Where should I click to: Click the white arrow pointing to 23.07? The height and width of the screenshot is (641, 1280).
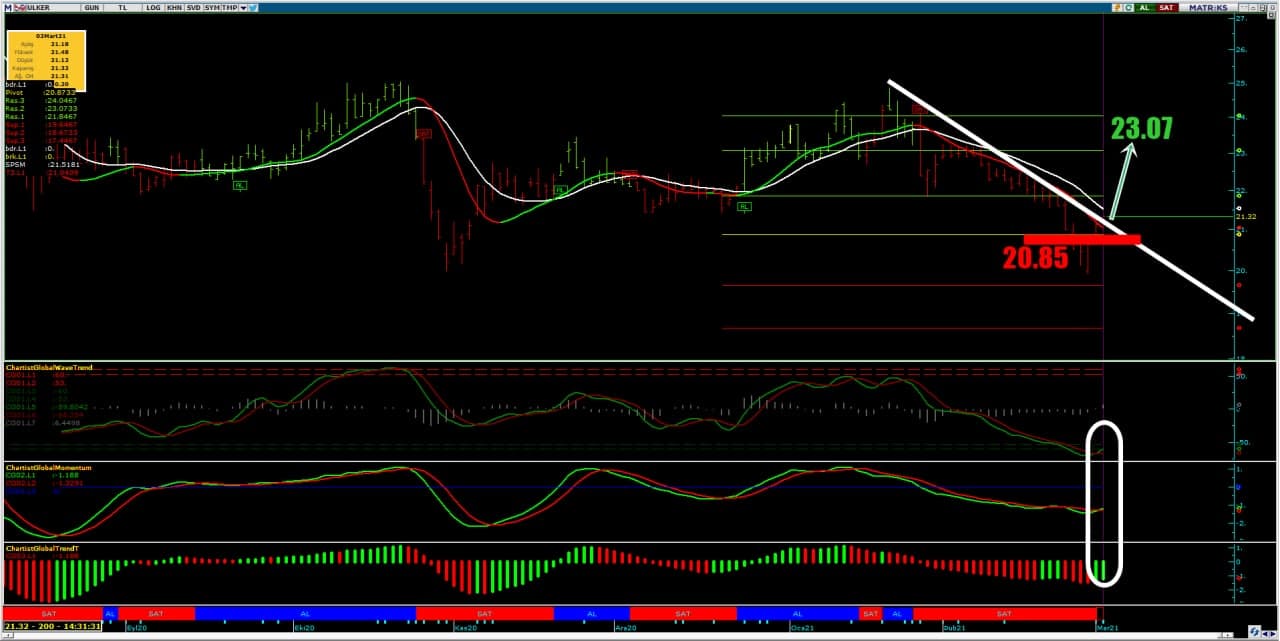(1121, 180)
